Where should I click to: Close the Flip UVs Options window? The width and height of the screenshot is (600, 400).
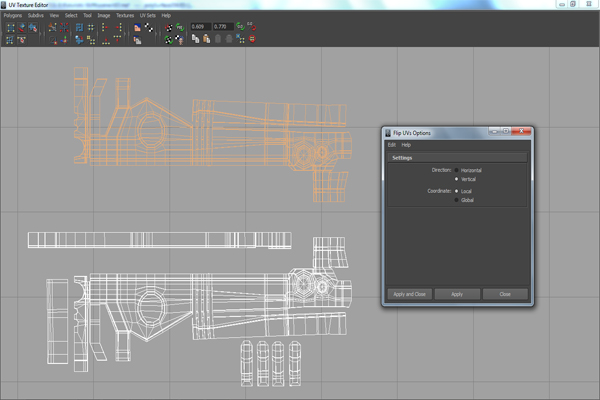[x=521, y=131]
